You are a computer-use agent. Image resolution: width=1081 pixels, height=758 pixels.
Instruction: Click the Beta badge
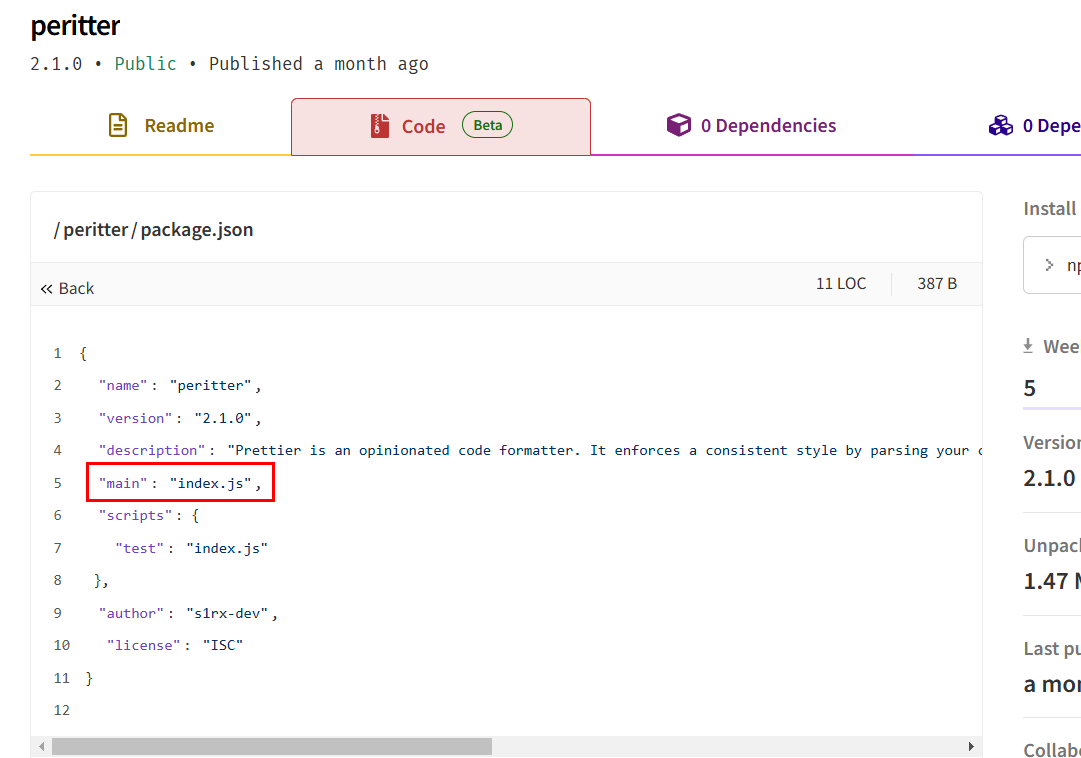pos(487,125)
